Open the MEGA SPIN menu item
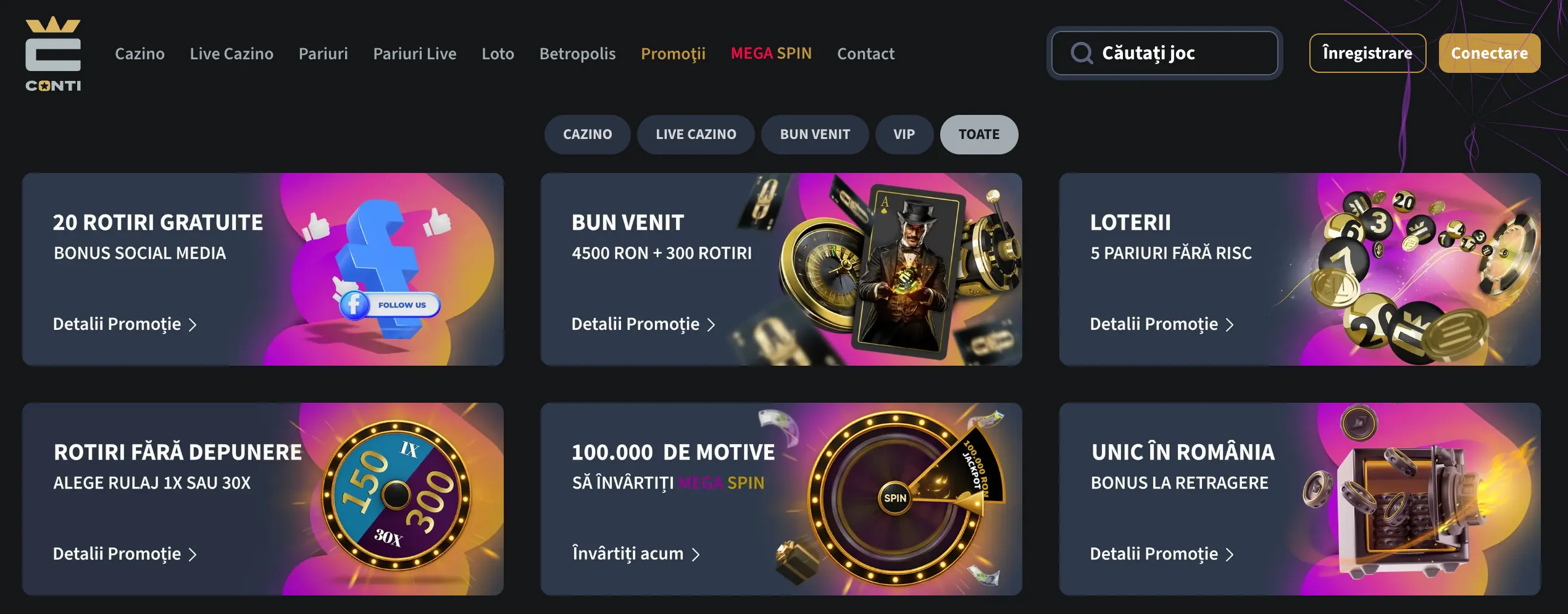The image size is (1568, 614). tap(771, 53)
